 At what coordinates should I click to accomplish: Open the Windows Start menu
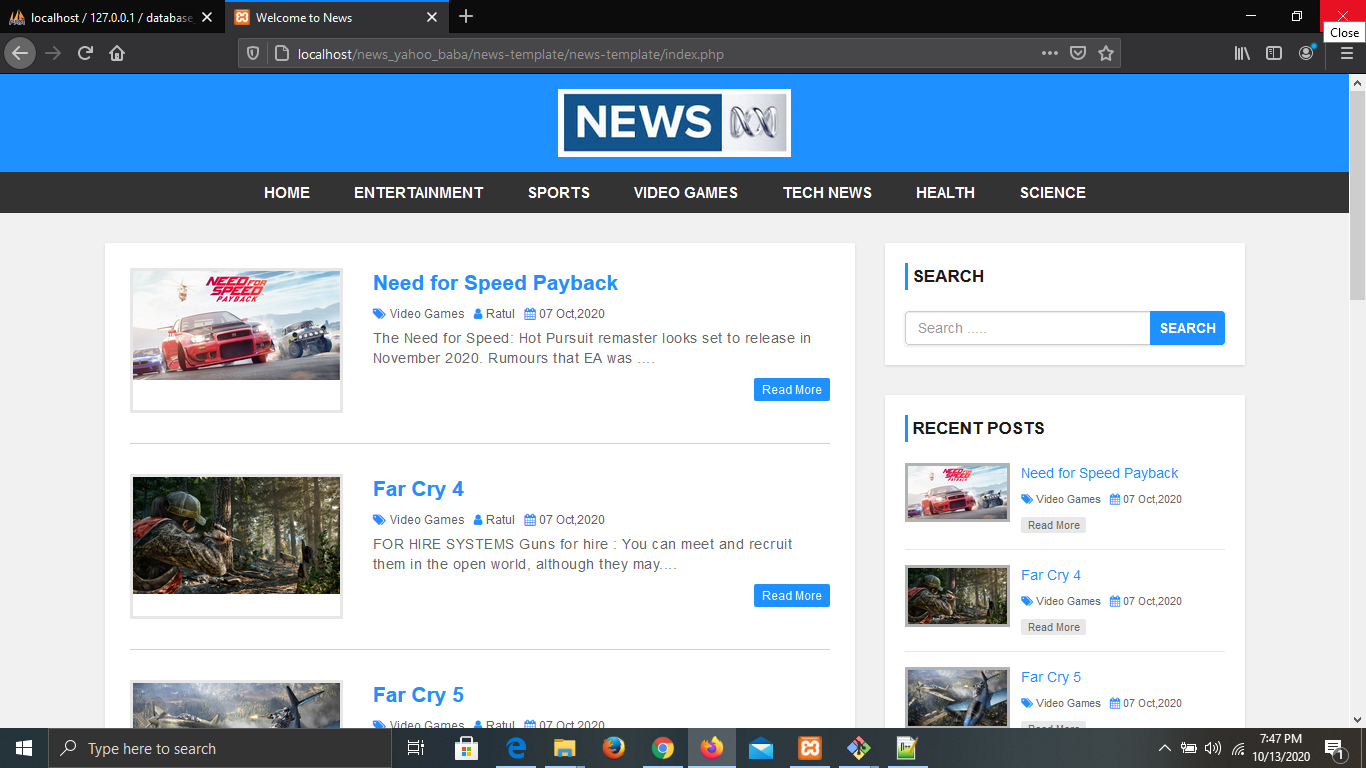tap(24, 748)
